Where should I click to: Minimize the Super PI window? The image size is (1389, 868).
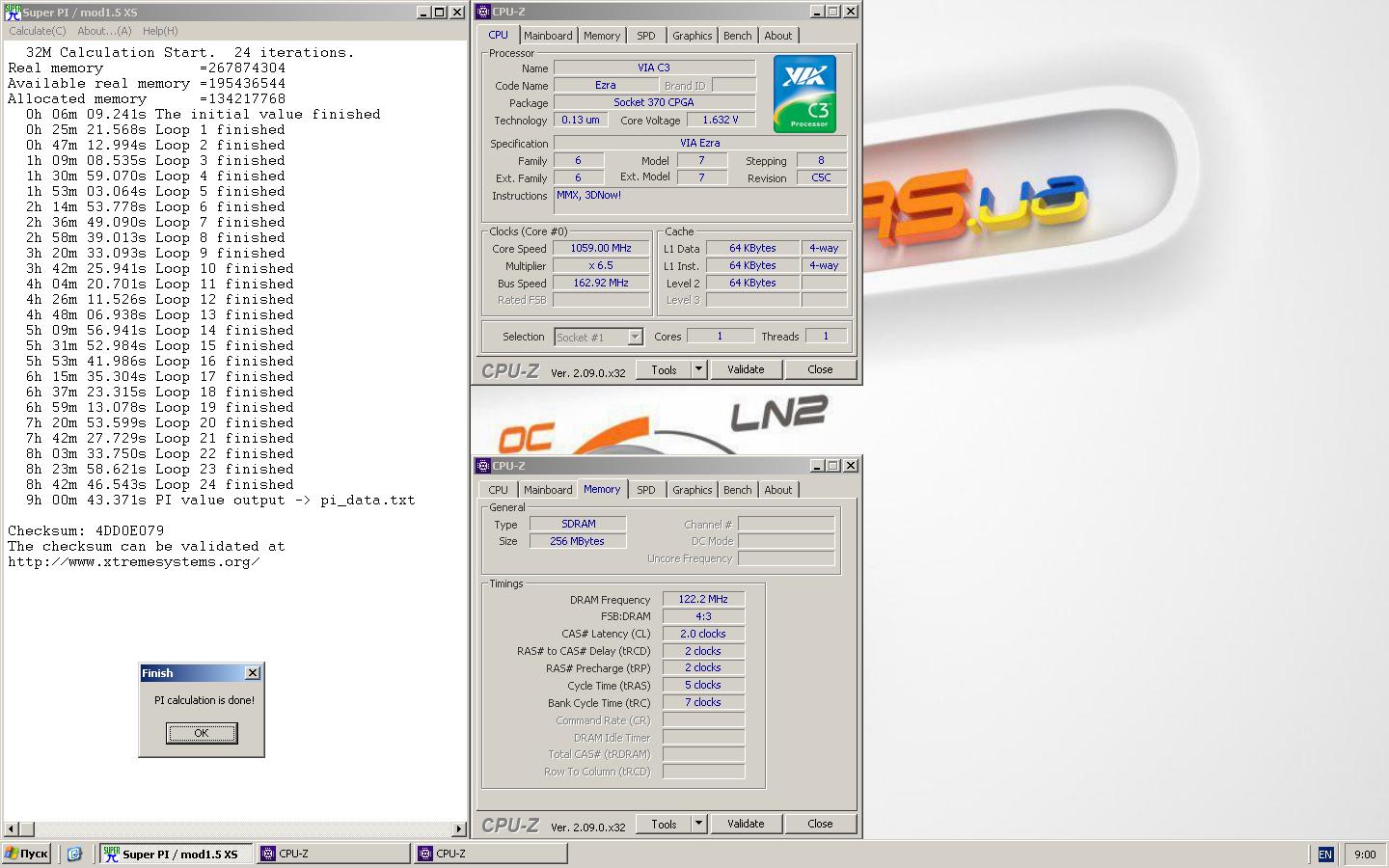(x=424, y=13)
